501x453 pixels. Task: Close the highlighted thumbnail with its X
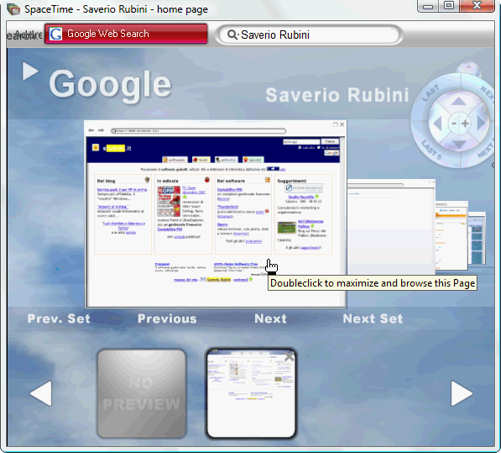click(x=289, y=357)
